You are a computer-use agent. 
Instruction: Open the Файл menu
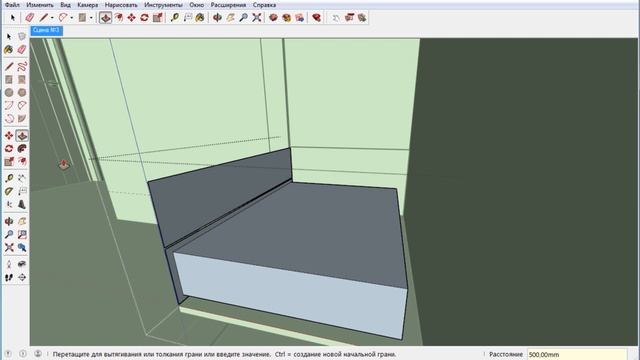(12, 5)
